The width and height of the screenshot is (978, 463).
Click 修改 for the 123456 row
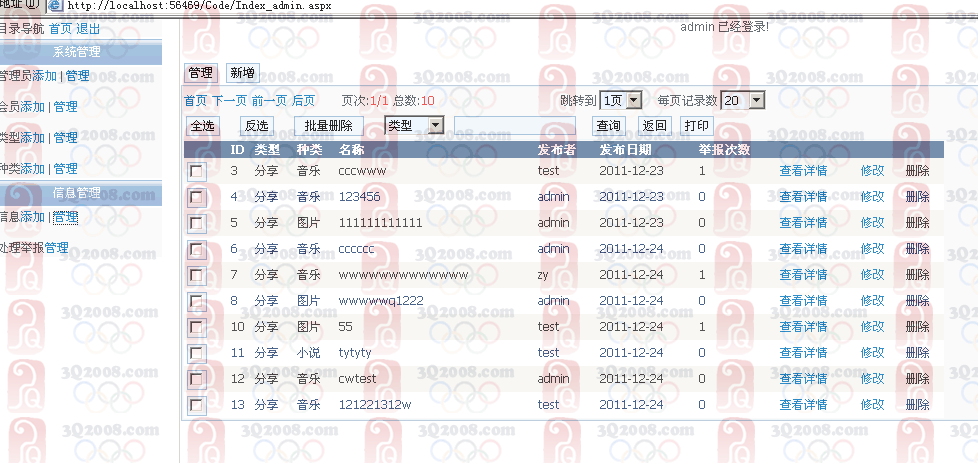[873, 197]
